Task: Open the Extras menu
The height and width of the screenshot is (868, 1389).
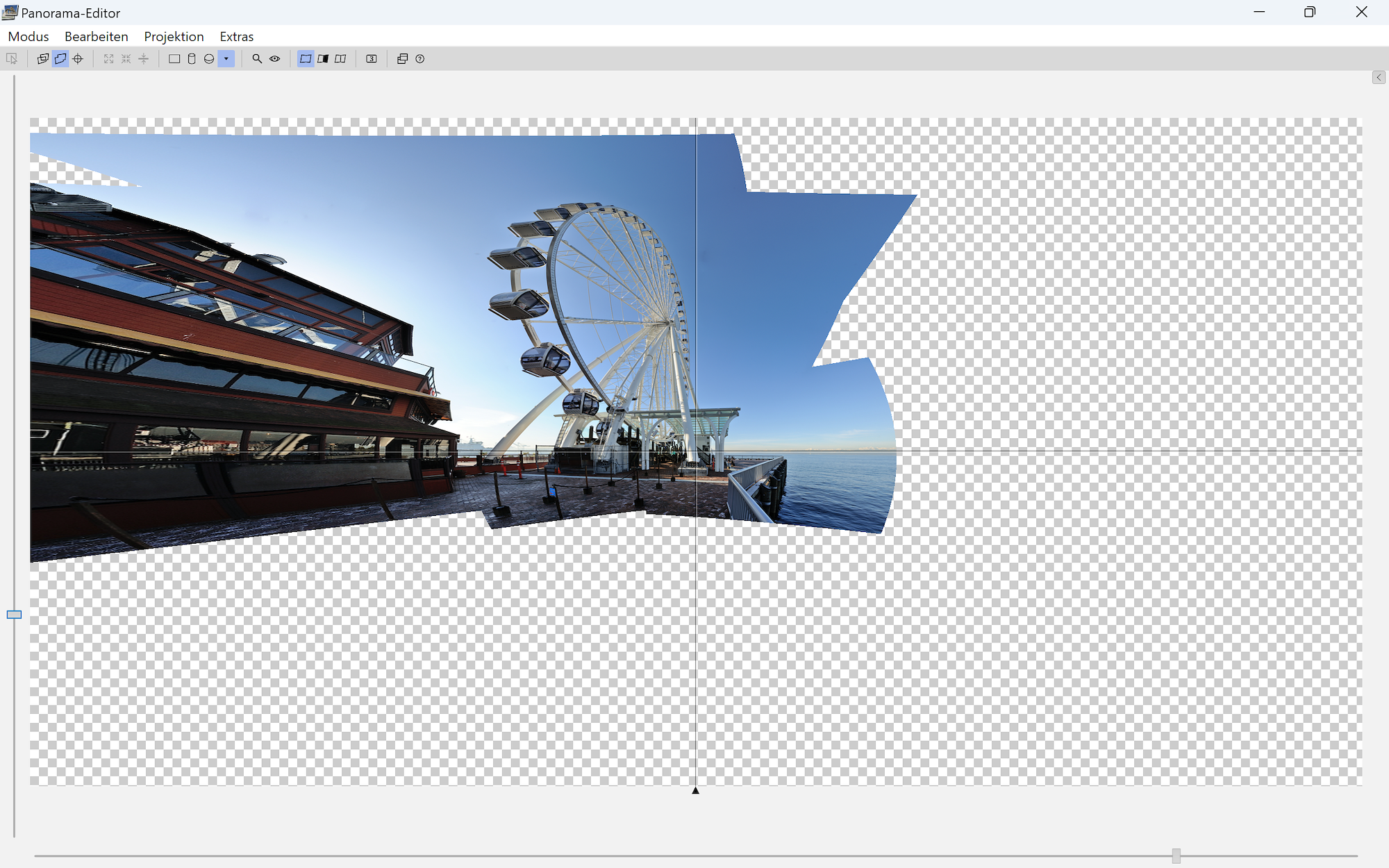Action: 236,37
